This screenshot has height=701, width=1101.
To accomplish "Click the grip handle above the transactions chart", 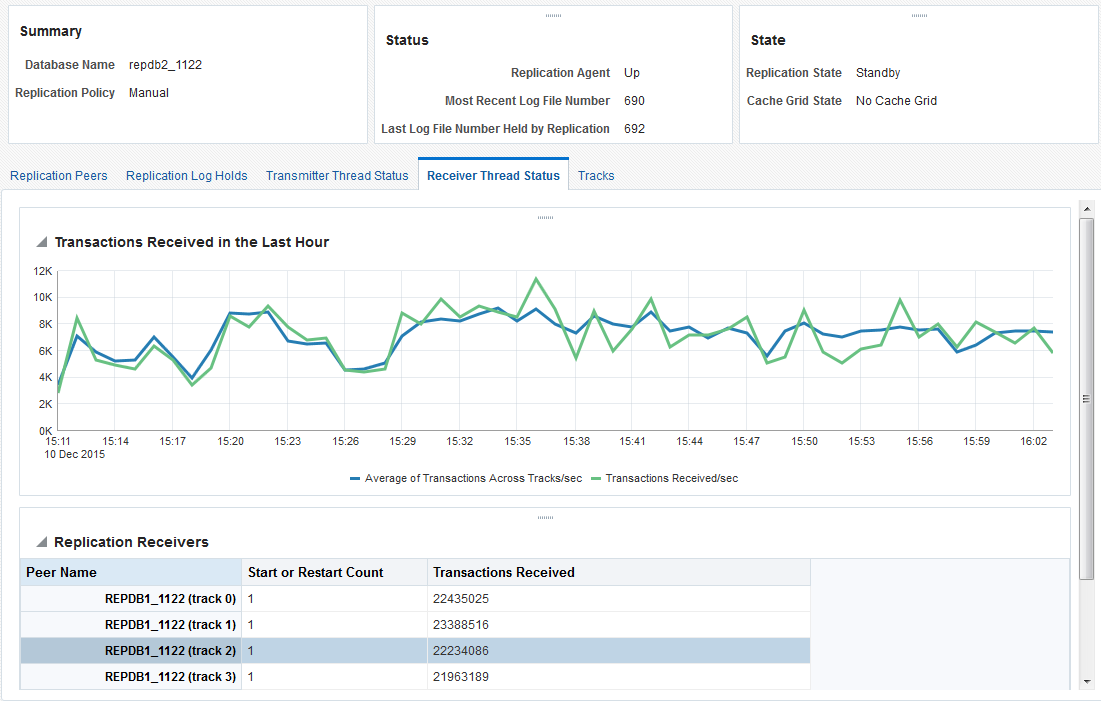I will point(545,217).
